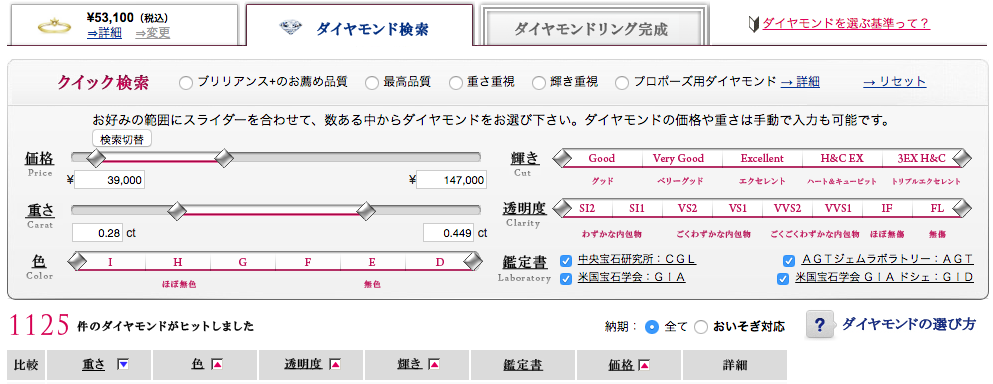Screen dimensions: 993x384
Task: Click the price column sort arrow icon
Action: pos(644,364)
